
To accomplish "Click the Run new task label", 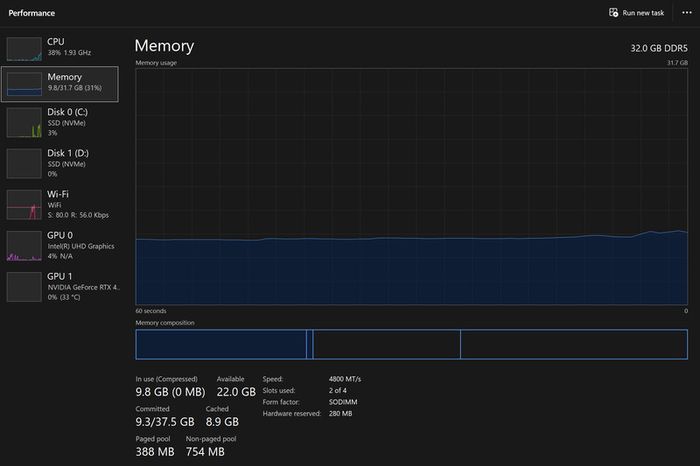I will [643, 13].
